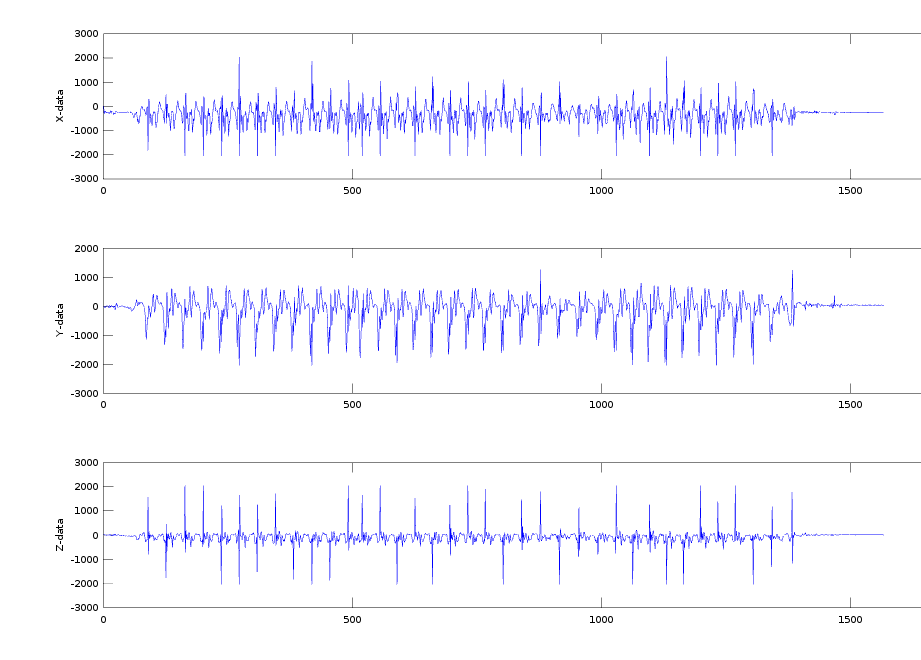Click the X-data axis label

[x=59, y=106]
